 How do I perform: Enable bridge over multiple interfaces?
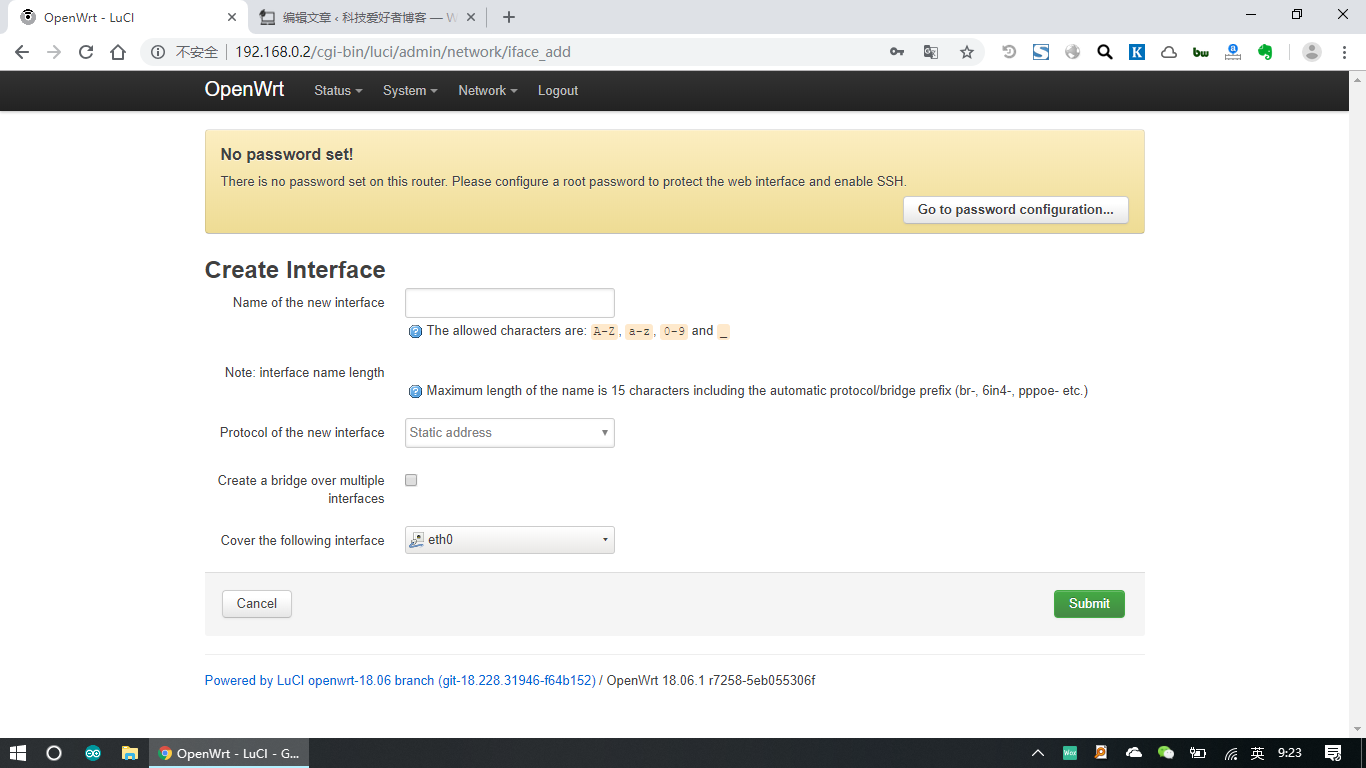pyautogui.click(x=411, y=480)
